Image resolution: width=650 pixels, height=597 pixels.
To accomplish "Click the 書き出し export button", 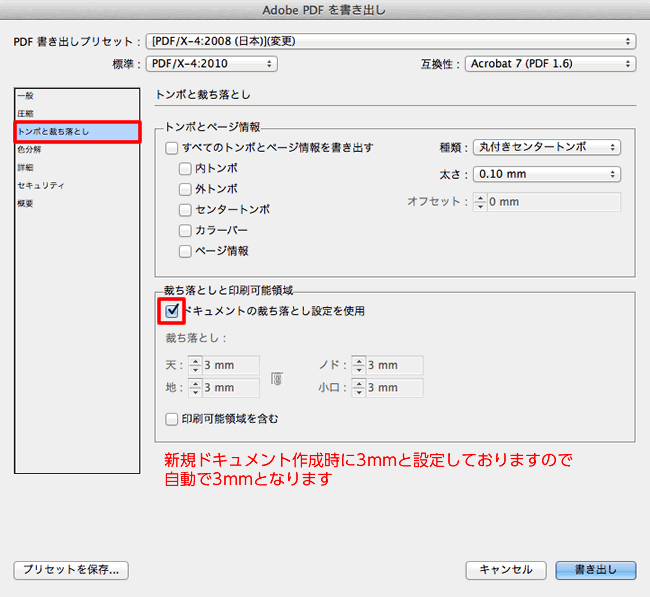I will pos(596,570).
